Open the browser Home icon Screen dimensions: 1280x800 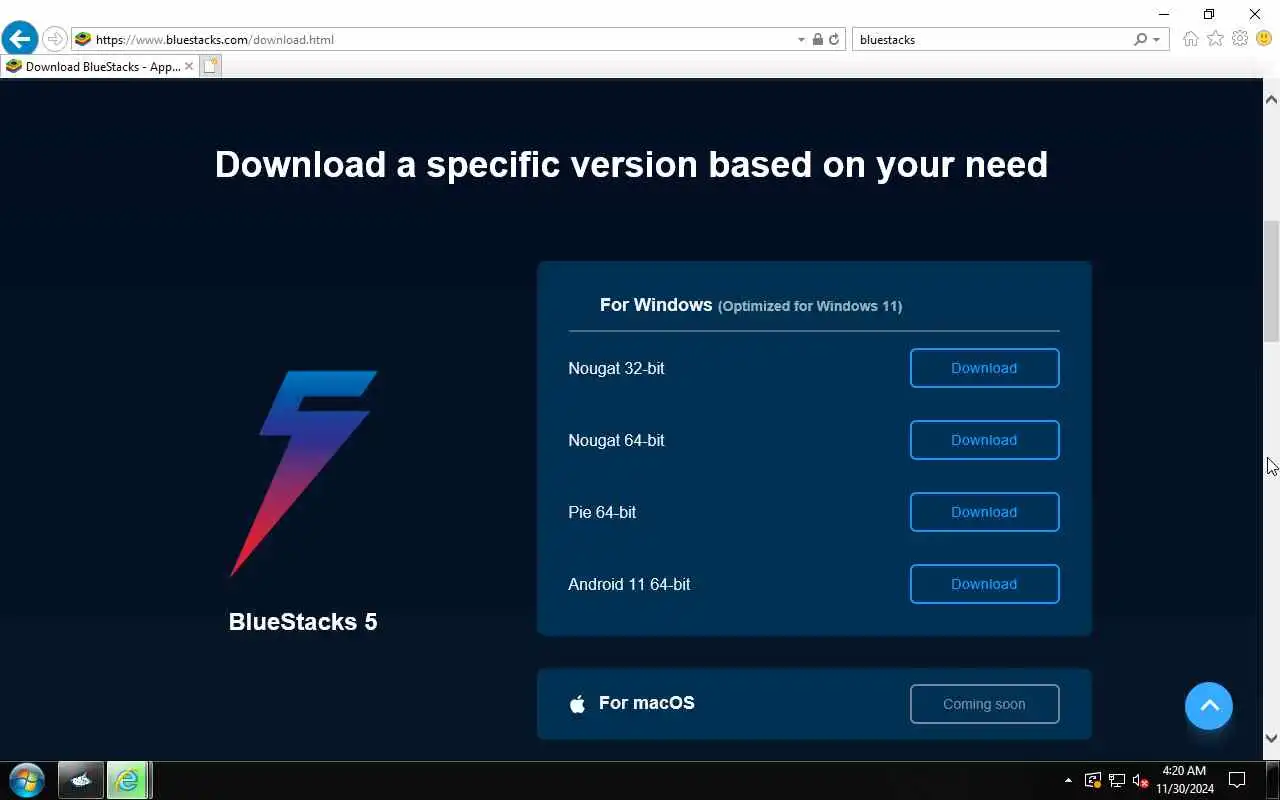tap(1190, 39)
